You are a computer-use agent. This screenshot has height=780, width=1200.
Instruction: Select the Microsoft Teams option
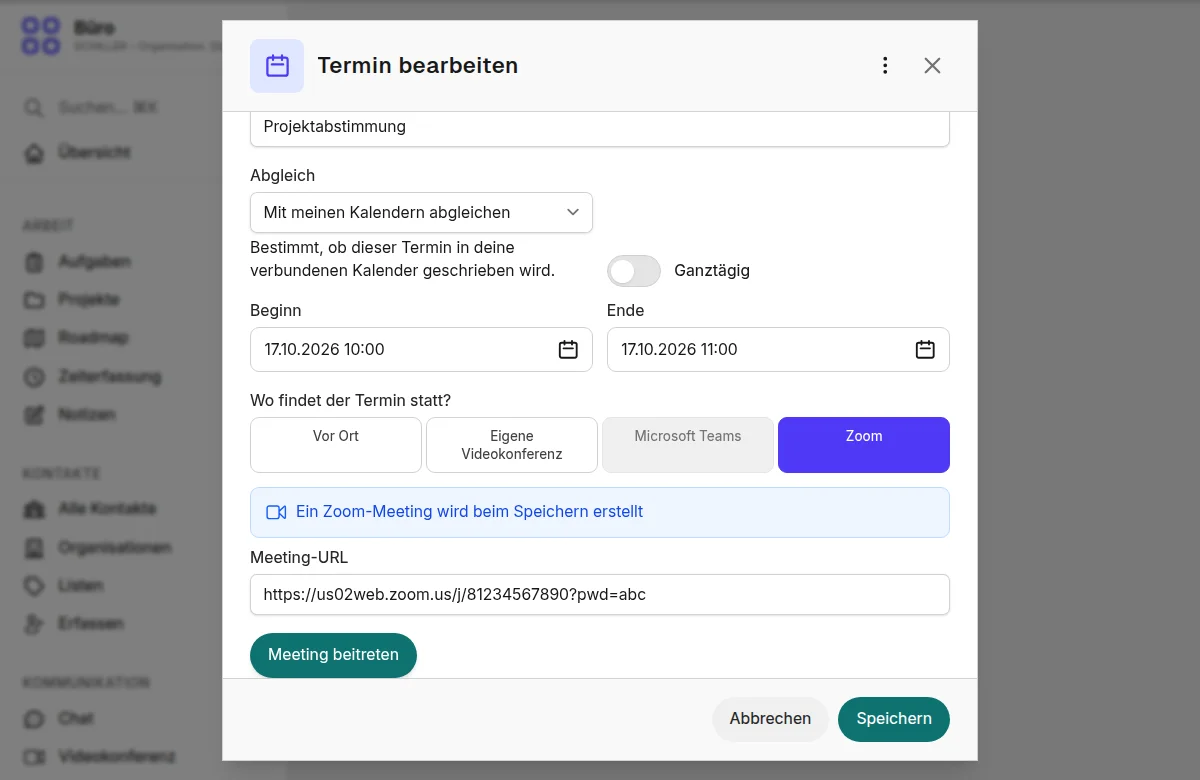click(688, 445)
